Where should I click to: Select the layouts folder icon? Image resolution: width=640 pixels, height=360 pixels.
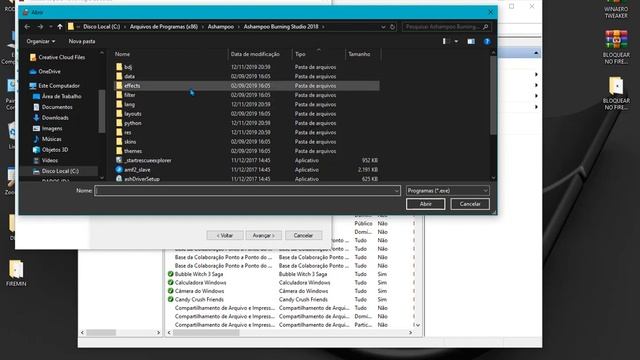tap(119, 114)
